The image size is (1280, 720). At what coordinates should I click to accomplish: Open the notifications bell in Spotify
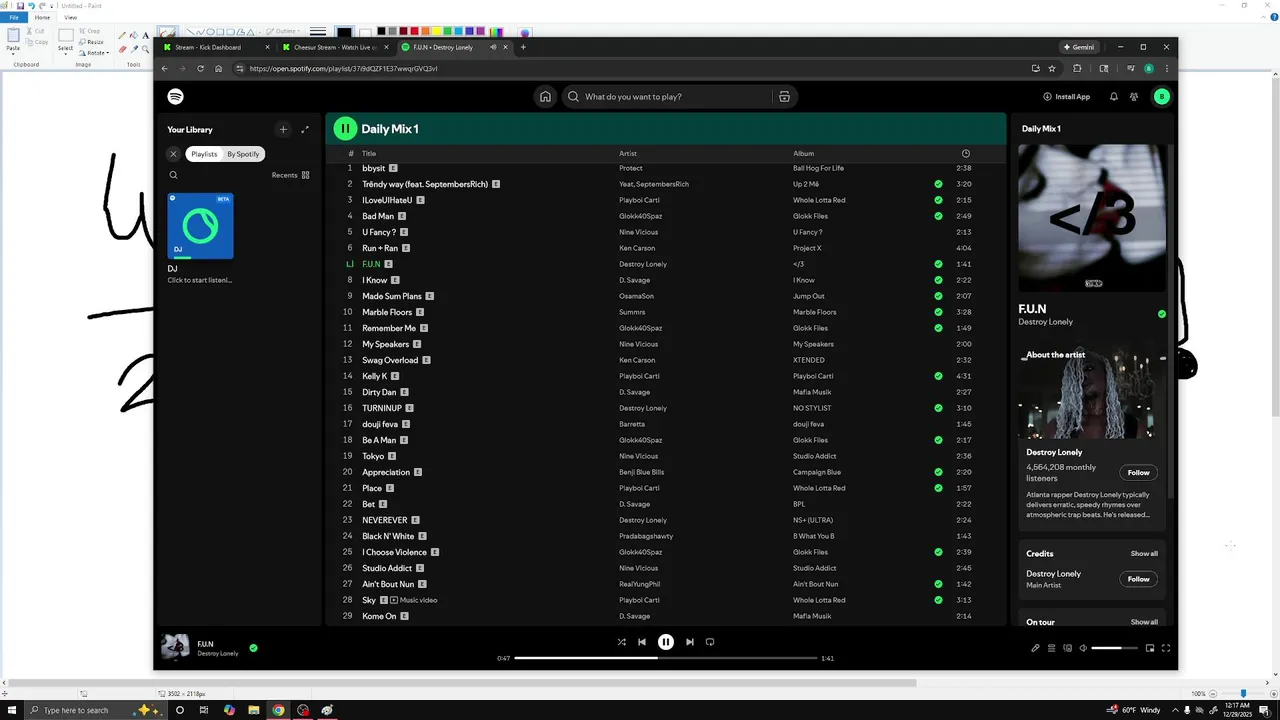pos(1114,97)
